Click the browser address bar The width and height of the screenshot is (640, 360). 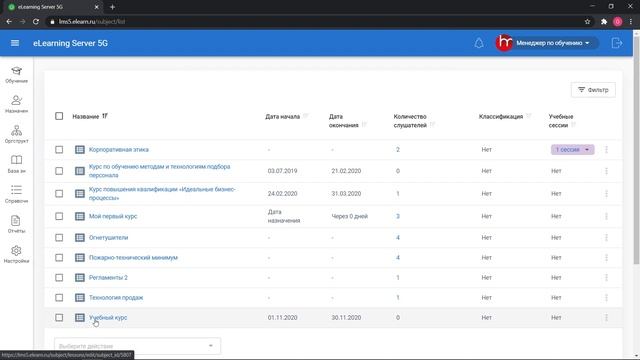(x=314, y=22)
